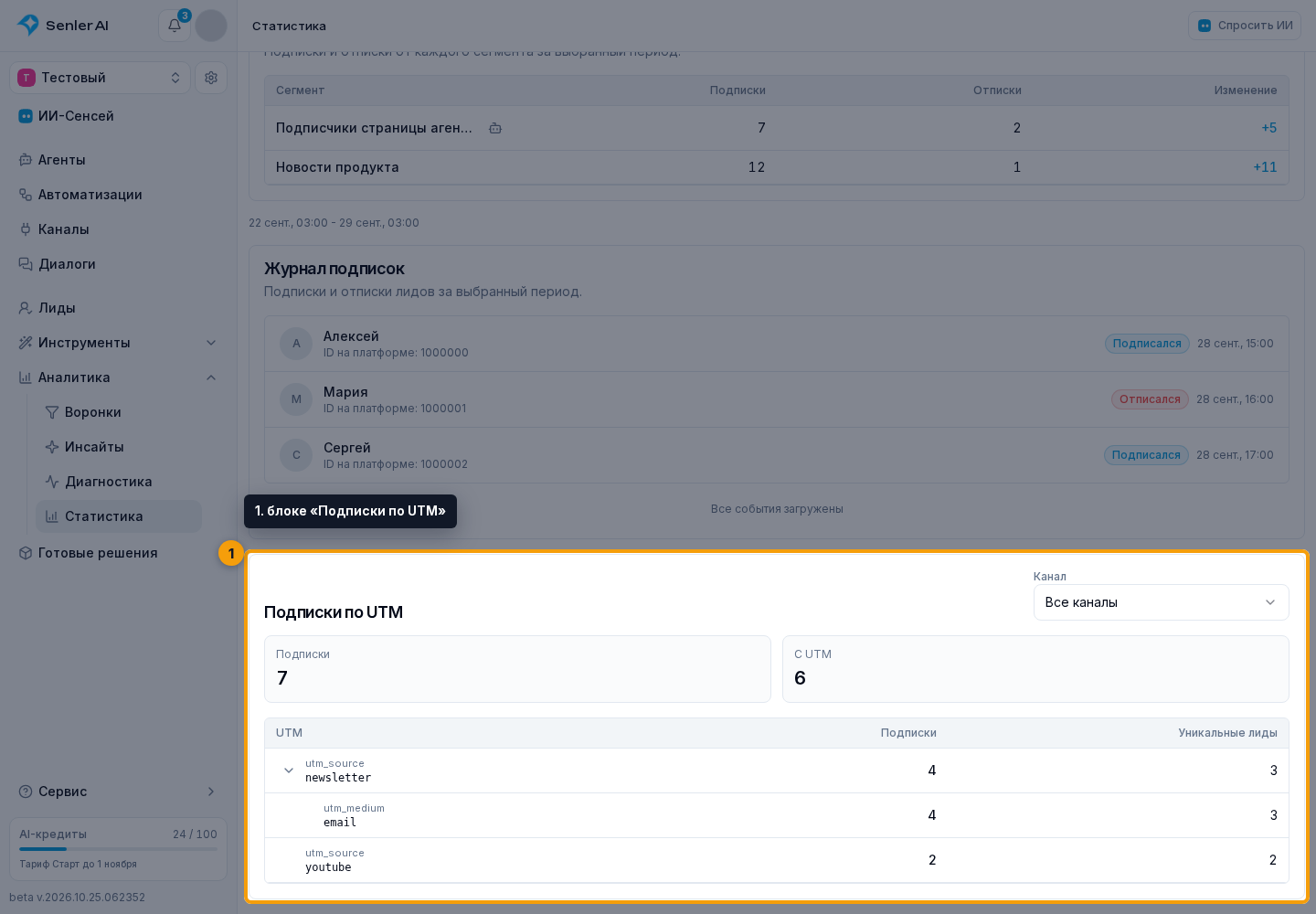Click the Уникальные лиды column header
The width and height of the screenshot is (1316, 914).
[1227, 733]
